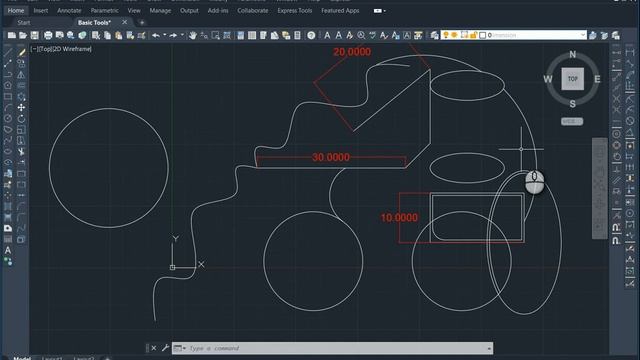Viewport: 640px width, 360px height.
Task: Click the Paste clipboard icon
Action: [x=118, y=36]
